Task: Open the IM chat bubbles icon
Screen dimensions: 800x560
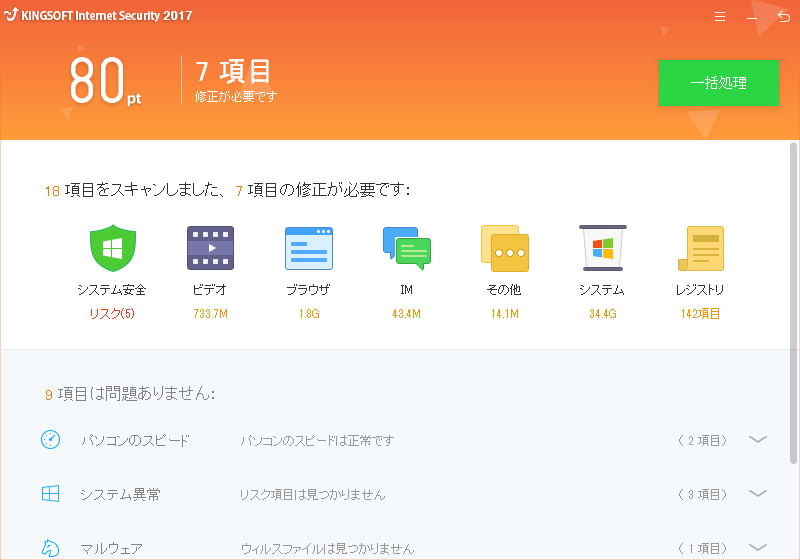Action: tap(407, 248)
